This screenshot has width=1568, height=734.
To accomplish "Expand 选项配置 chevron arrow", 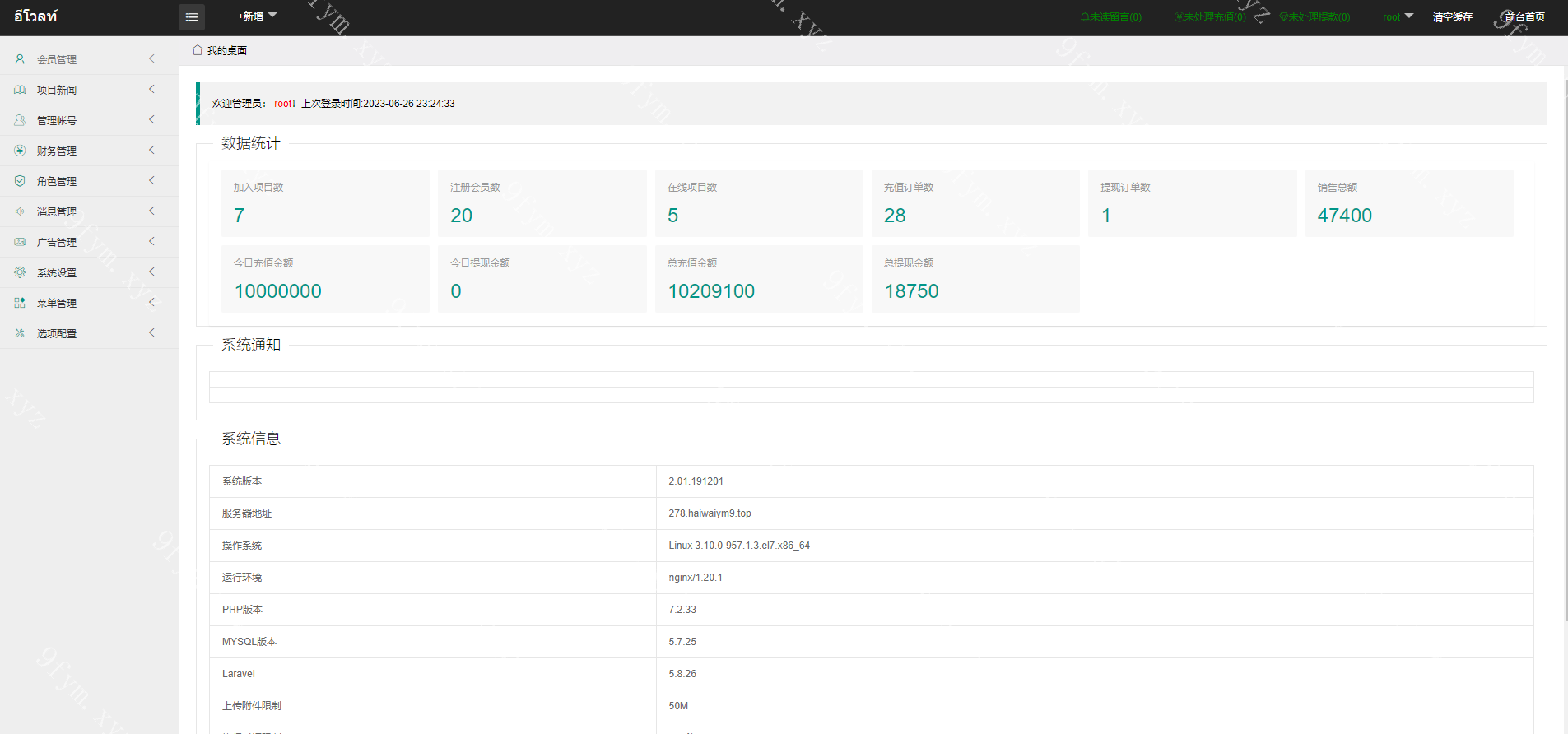I will 151,332.
